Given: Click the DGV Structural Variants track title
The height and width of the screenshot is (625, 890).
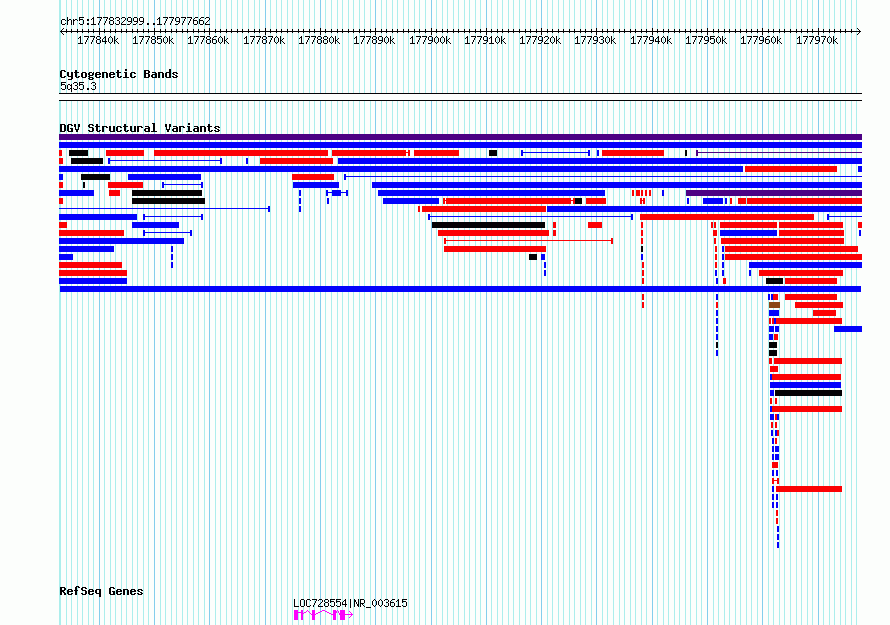Looking at the screenshot, I should 140,128.
